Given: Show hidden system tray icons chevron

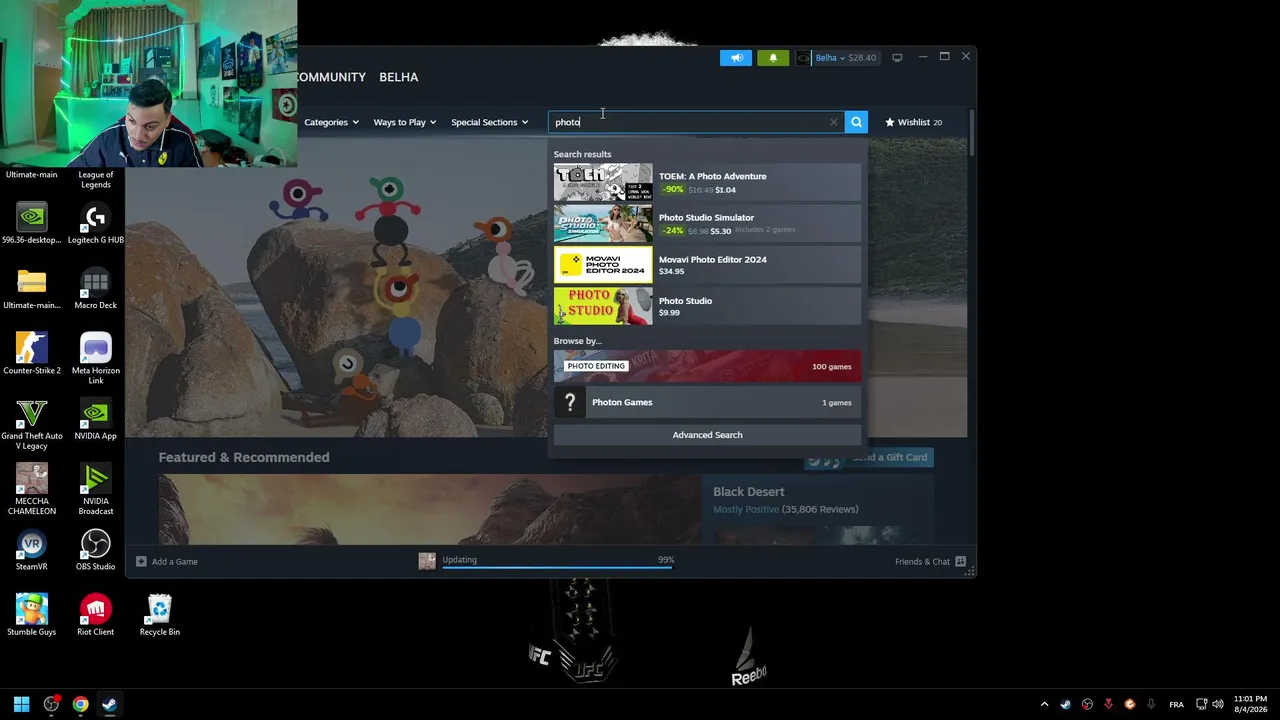Looking at the screenshot, I should pos(1044,704).
